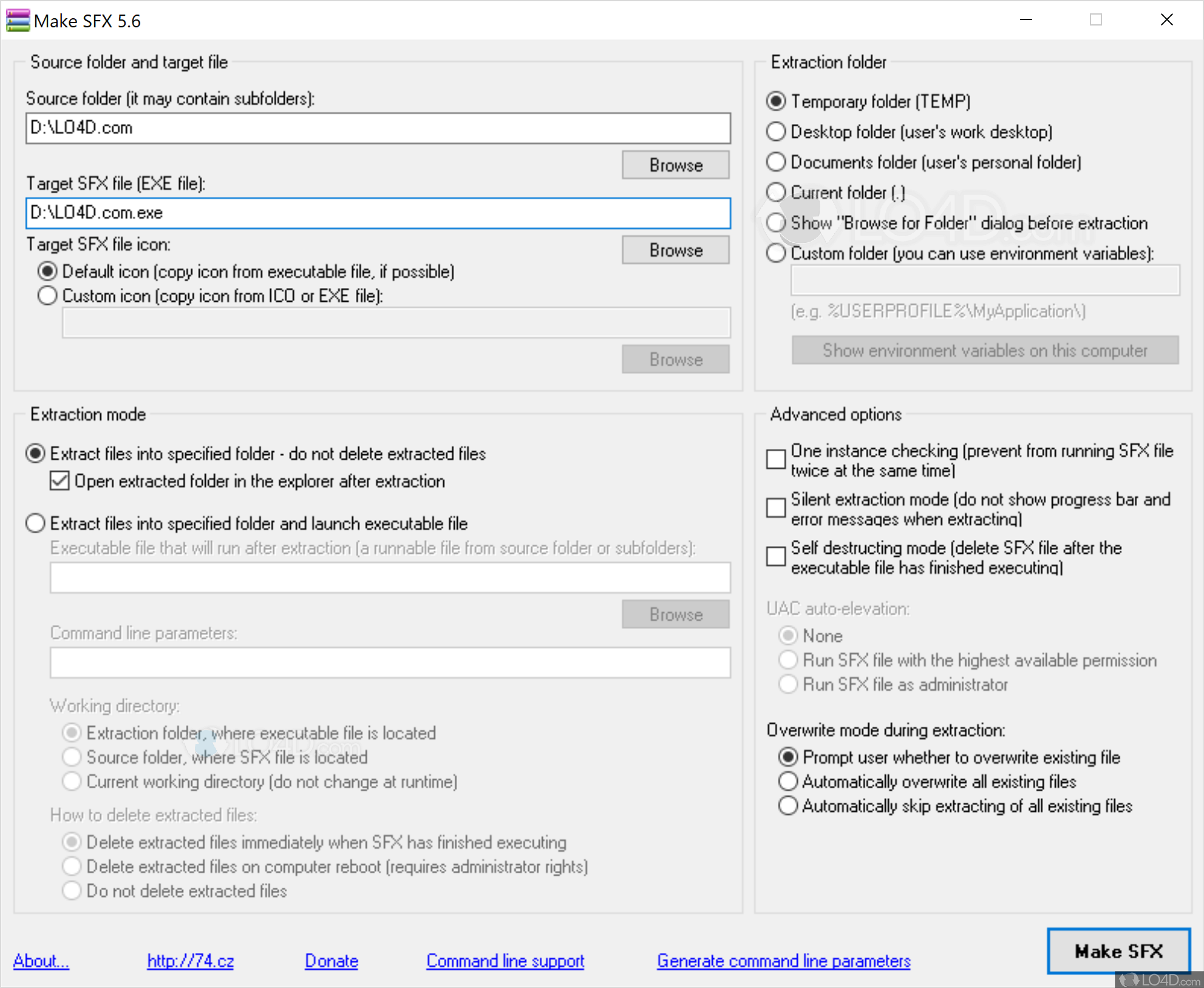
Task: Enable One instance checking checkbox
Action: point(776,460)
